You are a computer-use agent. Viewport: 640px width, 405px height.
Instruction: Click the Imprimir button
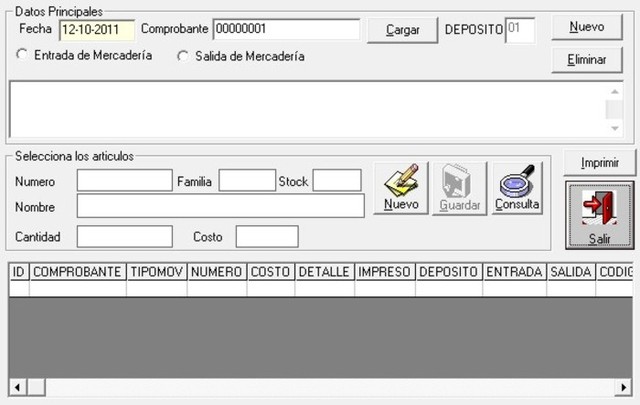[600, 163]
